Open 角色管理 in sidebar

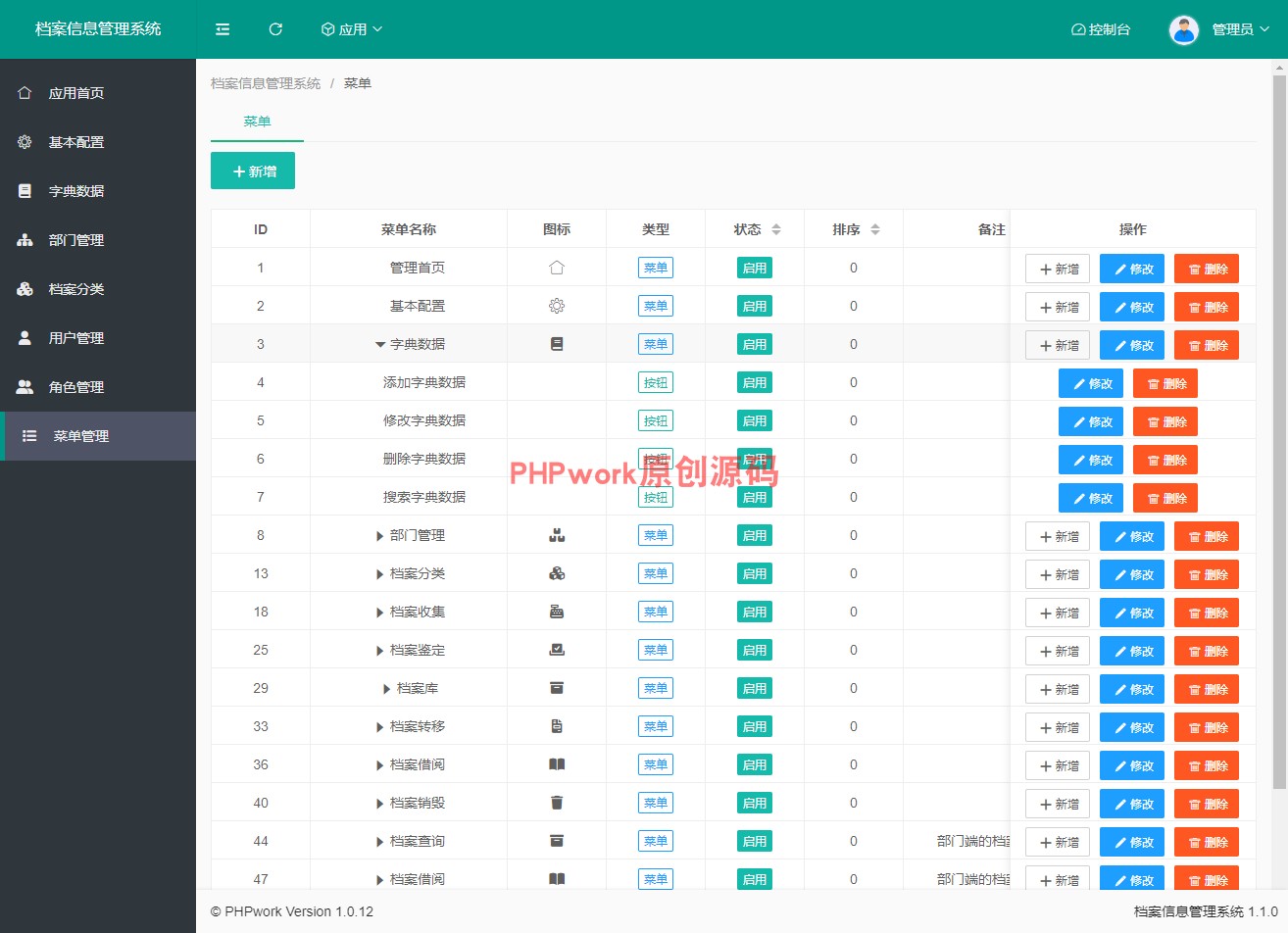pyautogui.click(x=98, y=387)
